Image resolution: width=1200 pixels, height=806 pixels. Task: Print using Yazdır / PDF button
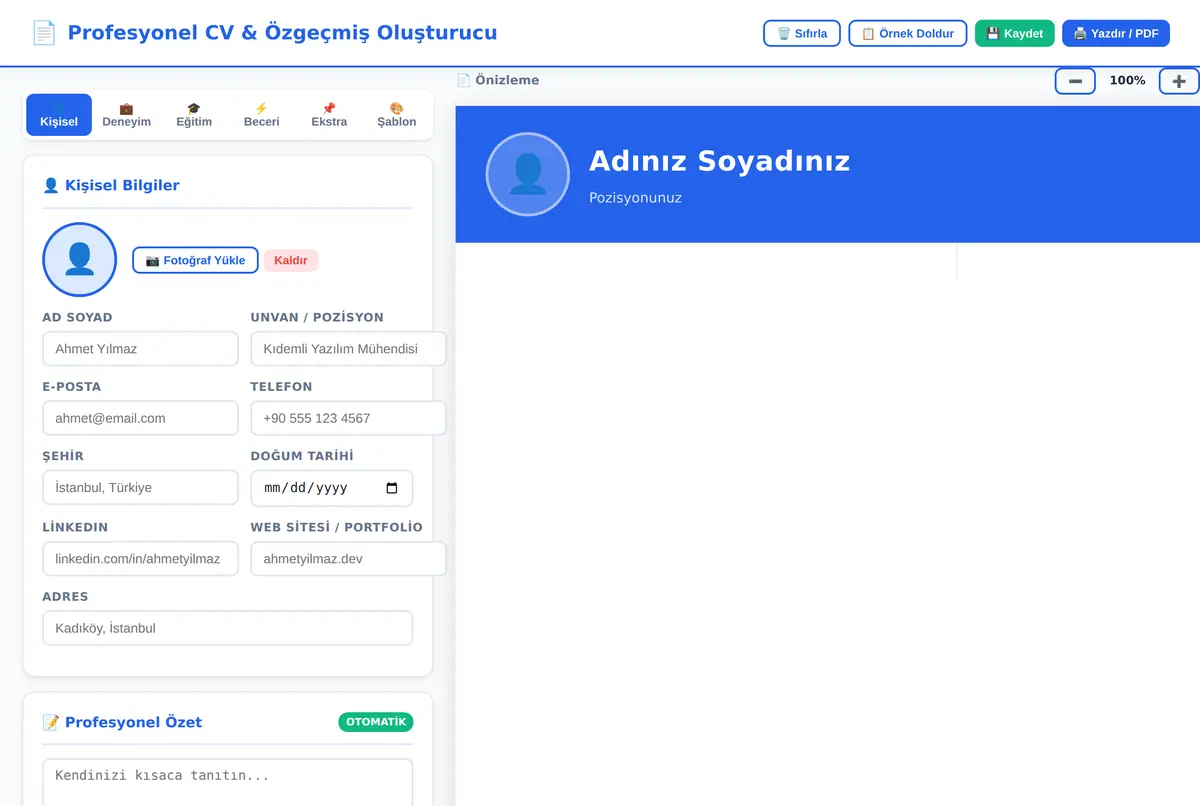click(1116, 33)
